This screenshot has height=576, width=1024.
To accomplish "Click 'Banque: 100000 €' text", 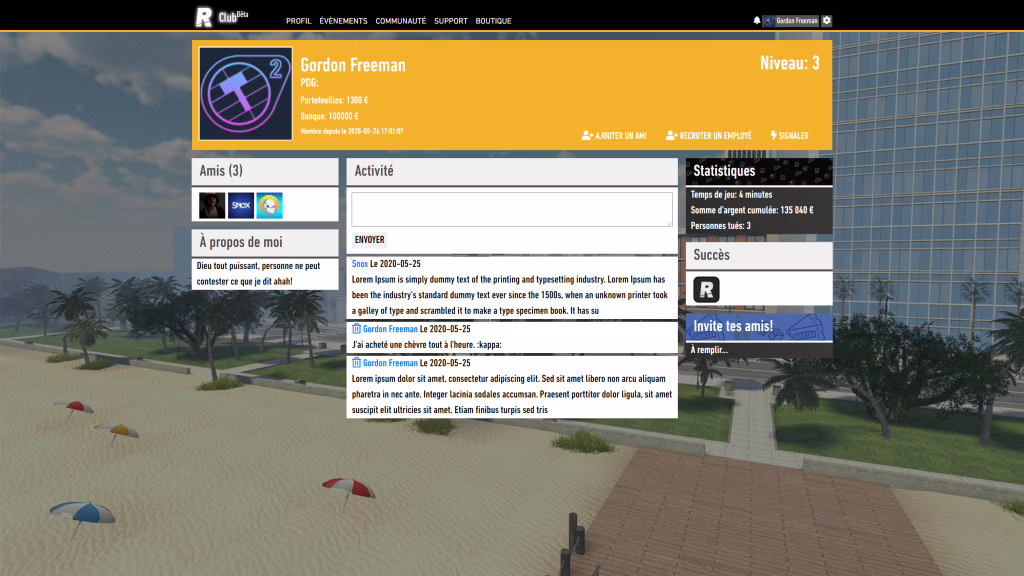I will pyautogui.click(x=329, y=116).
